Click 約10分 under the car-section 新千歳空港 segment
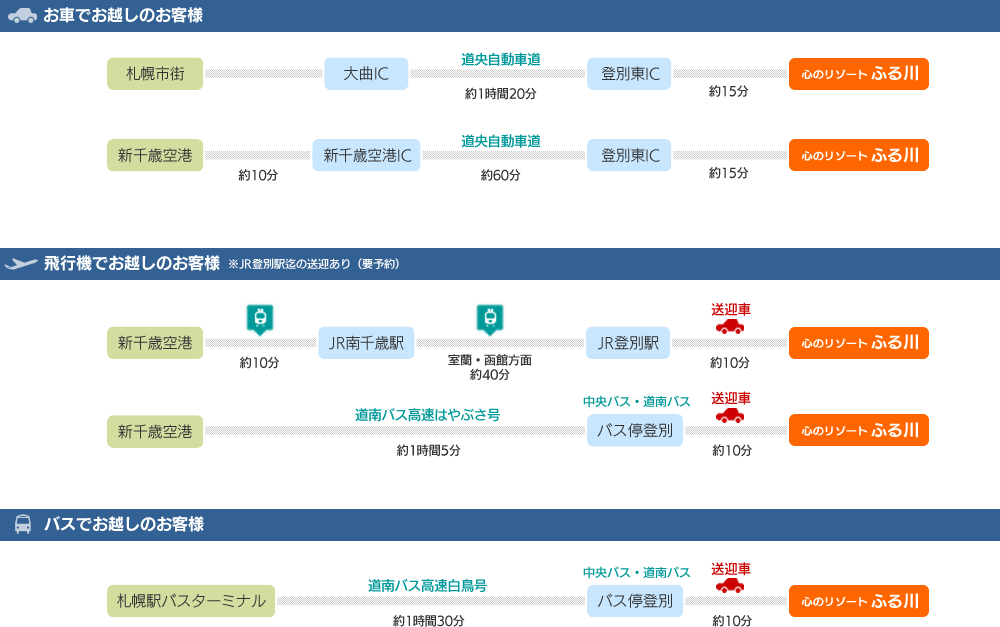 coord(258,175)
